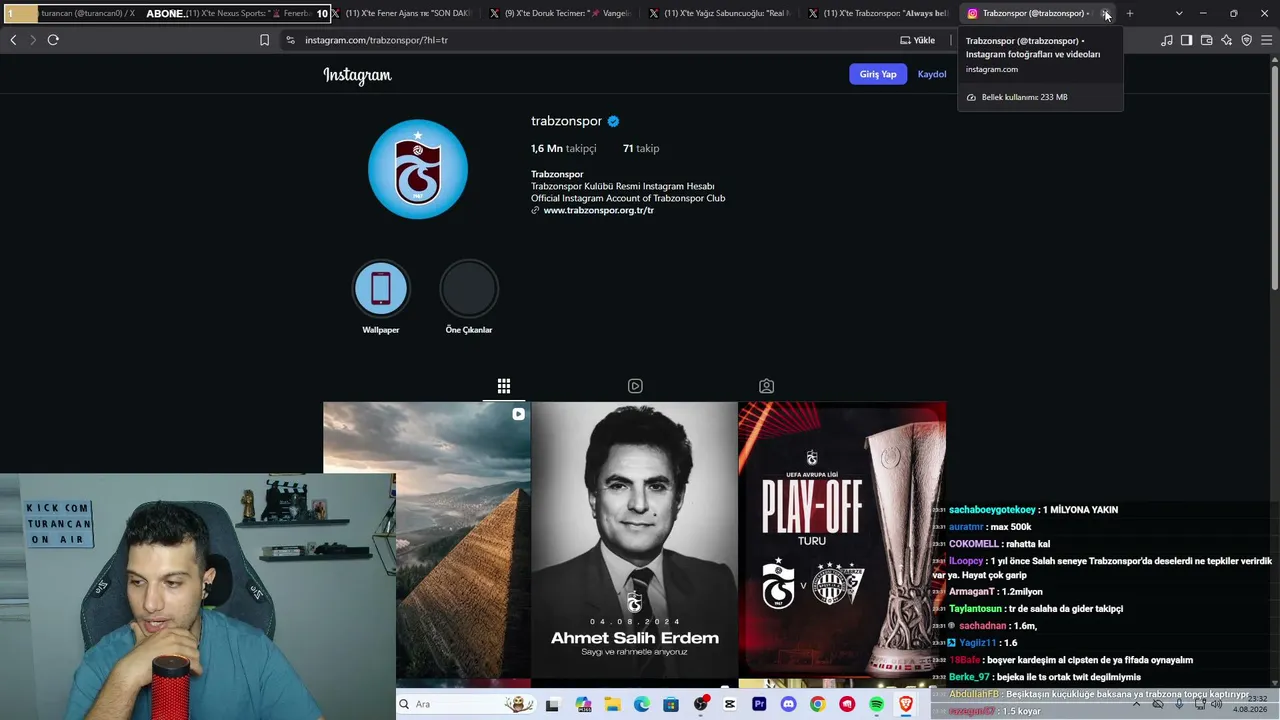The image size is (1280, 720).
Task: Switch to the Doruk Tecimer X tab
Action: pyautogui.click(x=561, y=13)
